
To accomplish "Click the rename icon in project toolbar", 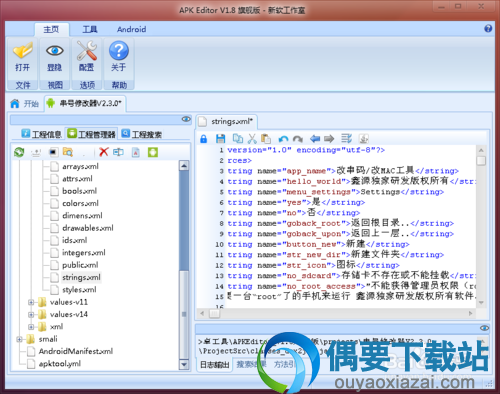I will click(118, 152).
